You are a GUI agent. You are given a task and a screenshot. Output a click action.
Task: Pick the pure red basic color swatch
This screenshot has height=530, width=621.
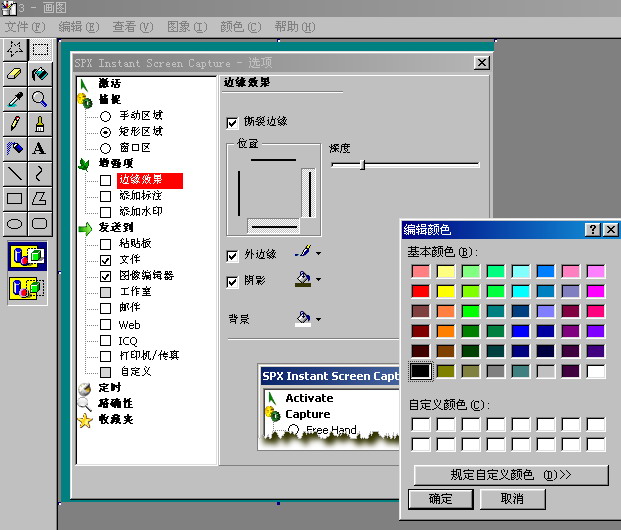tap(421, 291)
